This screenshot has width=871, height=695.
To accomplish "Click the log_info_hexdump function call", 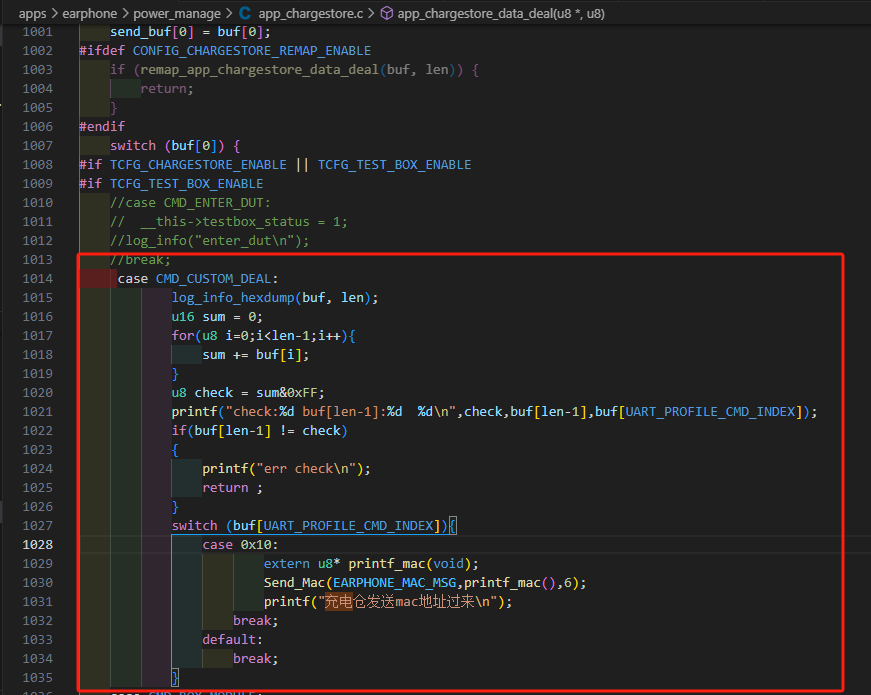I will pyautogui.click(x=233, y=297).
